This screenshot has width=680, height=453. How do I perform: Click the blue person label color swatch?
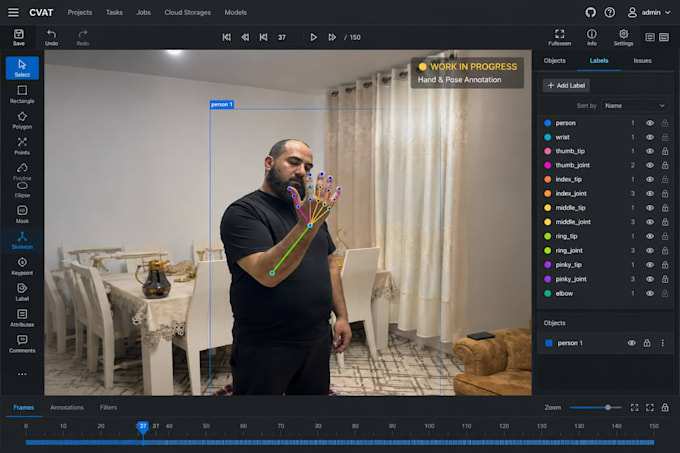[x=547, y=123]
